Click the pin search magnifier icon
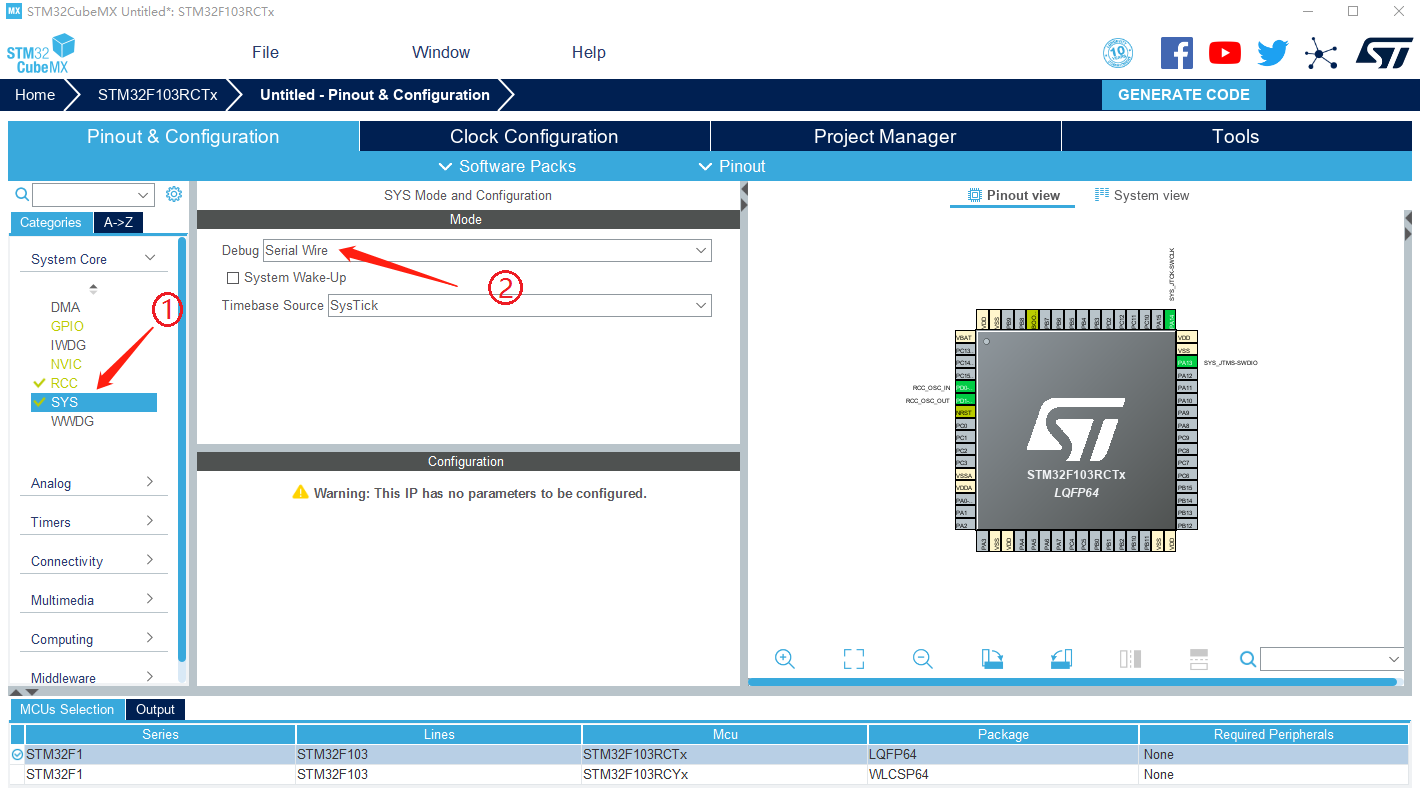Screen dimensions: 1420x795 [1248, 659]
